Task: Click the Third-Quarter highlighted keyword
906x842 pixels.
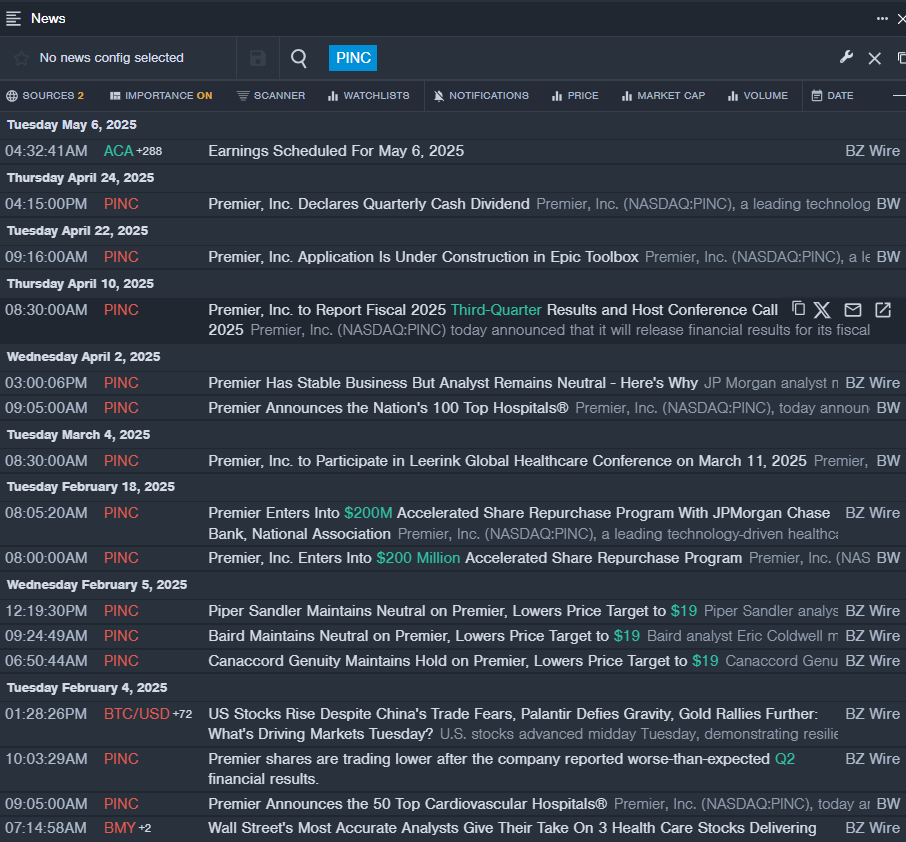Action: click(x=496, y=310)
